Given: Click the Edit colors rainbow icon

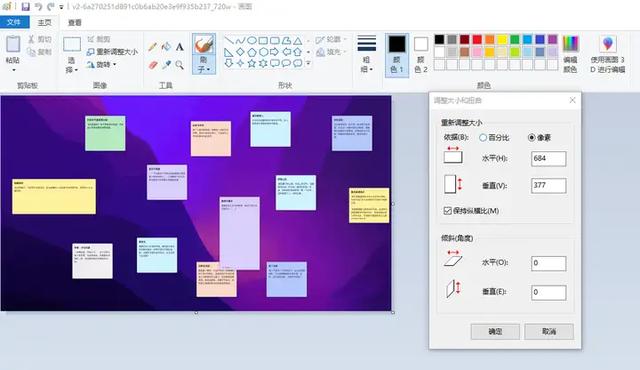Looking at the screenshot, I should click(x=570, y=44).
